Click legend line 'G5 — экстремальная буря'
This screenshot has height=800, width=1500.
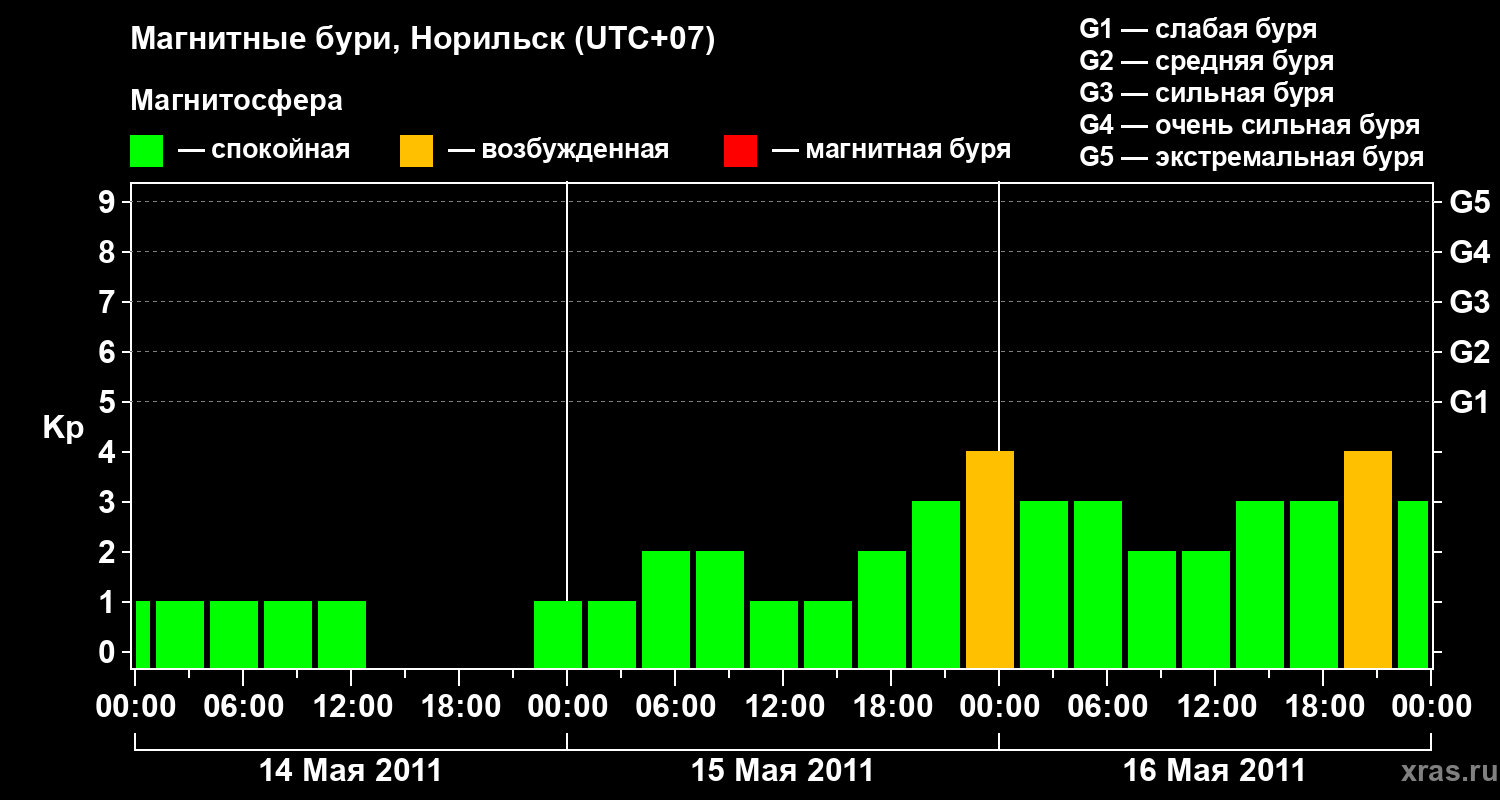coord(1252,157)
